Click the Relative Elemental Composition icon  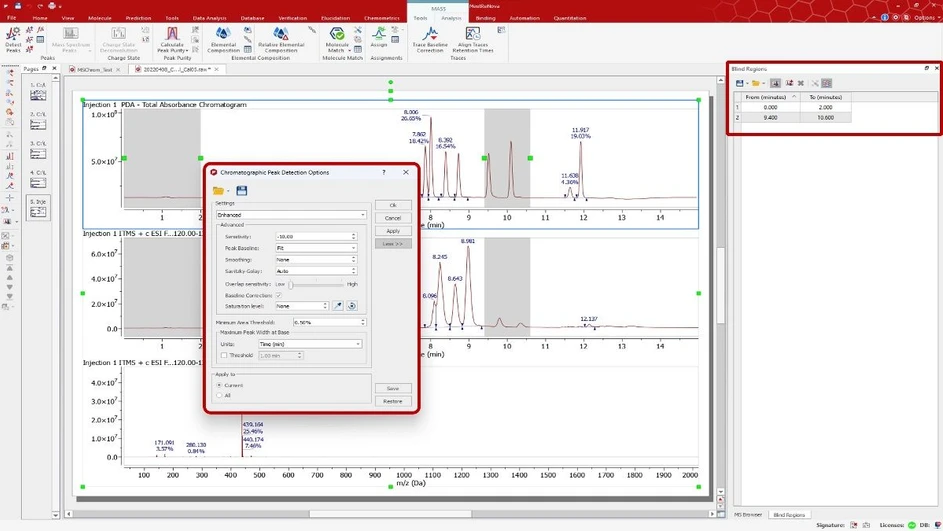(x=281, y=34)
